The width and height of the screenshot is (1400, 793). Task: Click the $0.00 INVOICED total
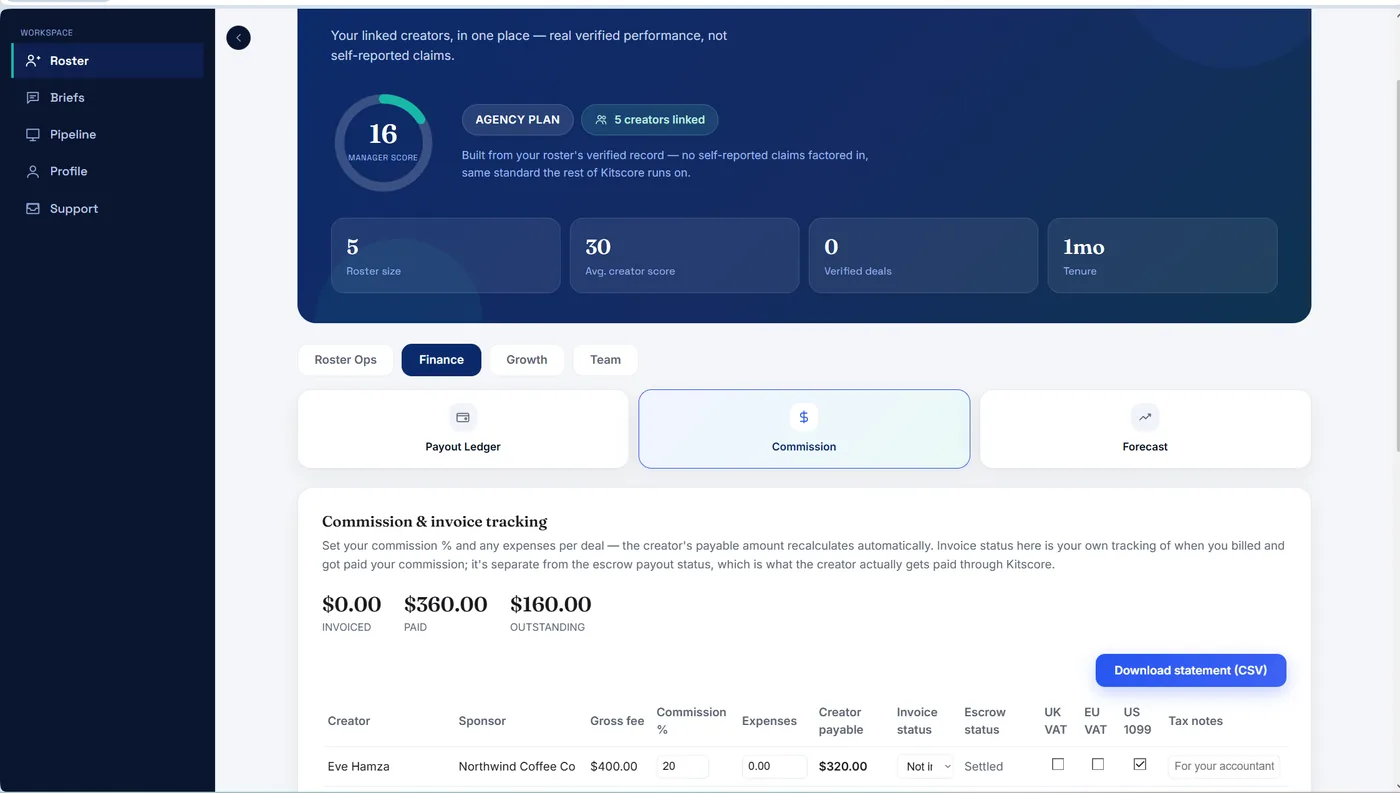pyautogui.click(x=351, y=612)
